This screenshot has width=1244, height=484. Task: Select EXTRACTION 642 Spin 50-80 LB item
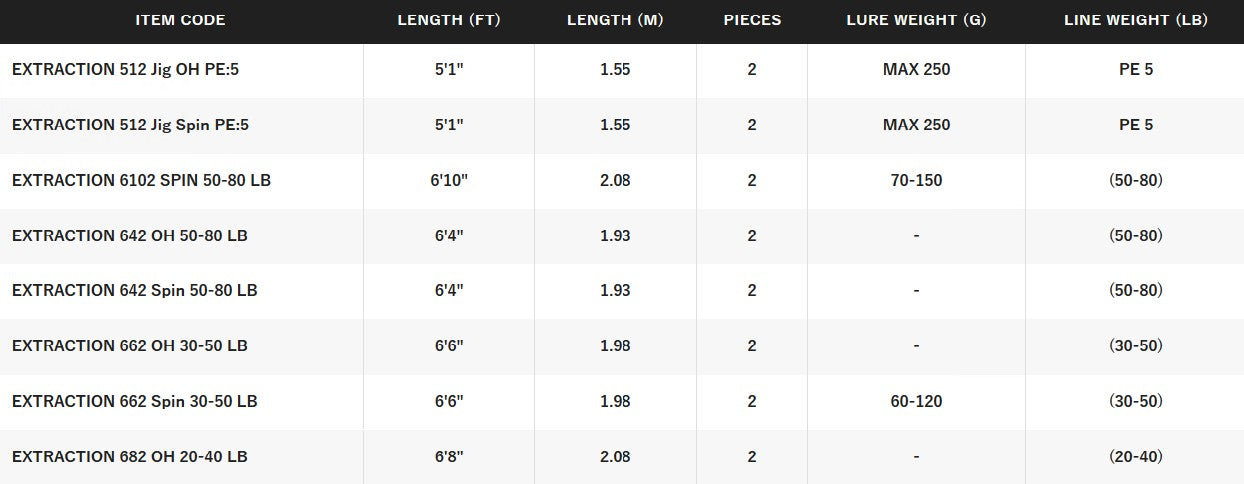pos(135,291)
